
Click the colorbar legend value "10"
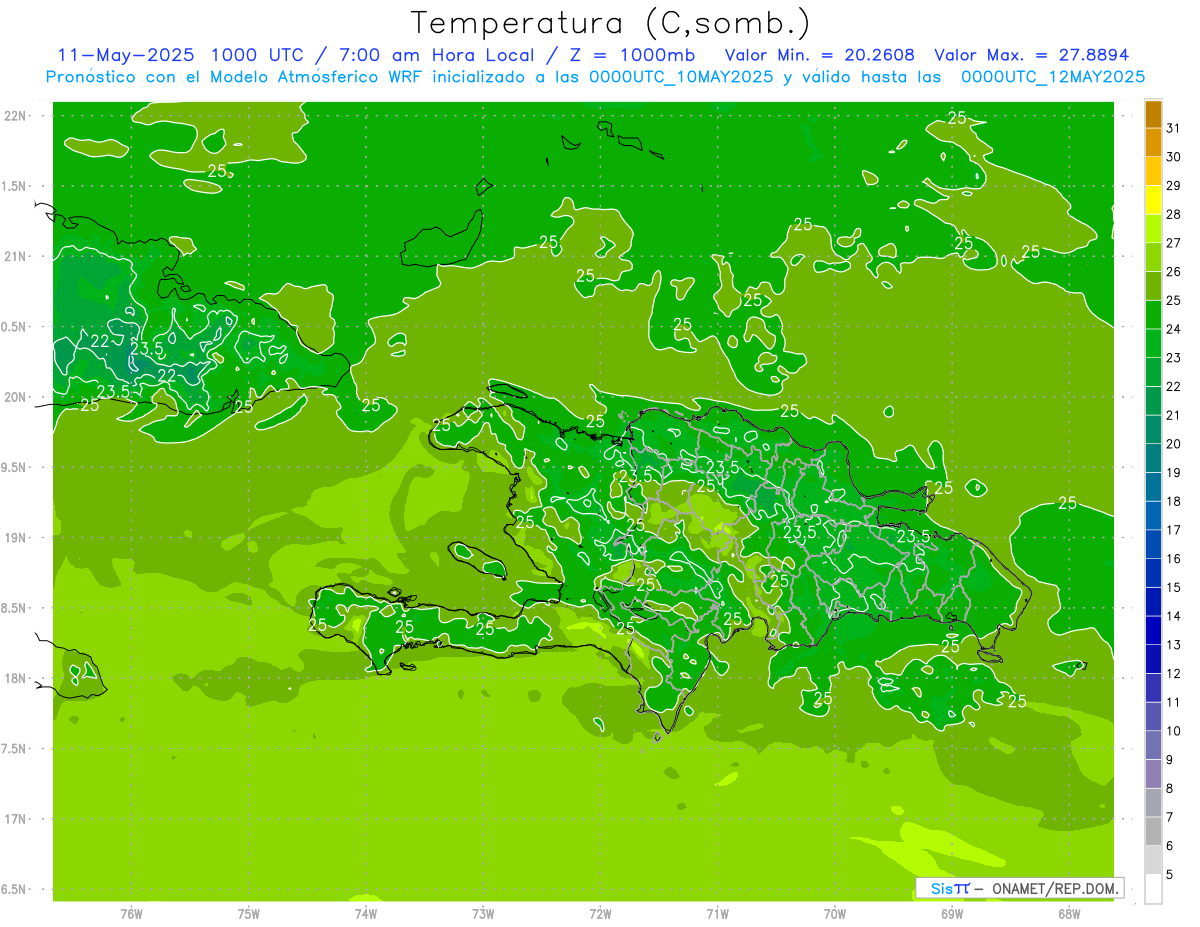tap(1173, 731)
